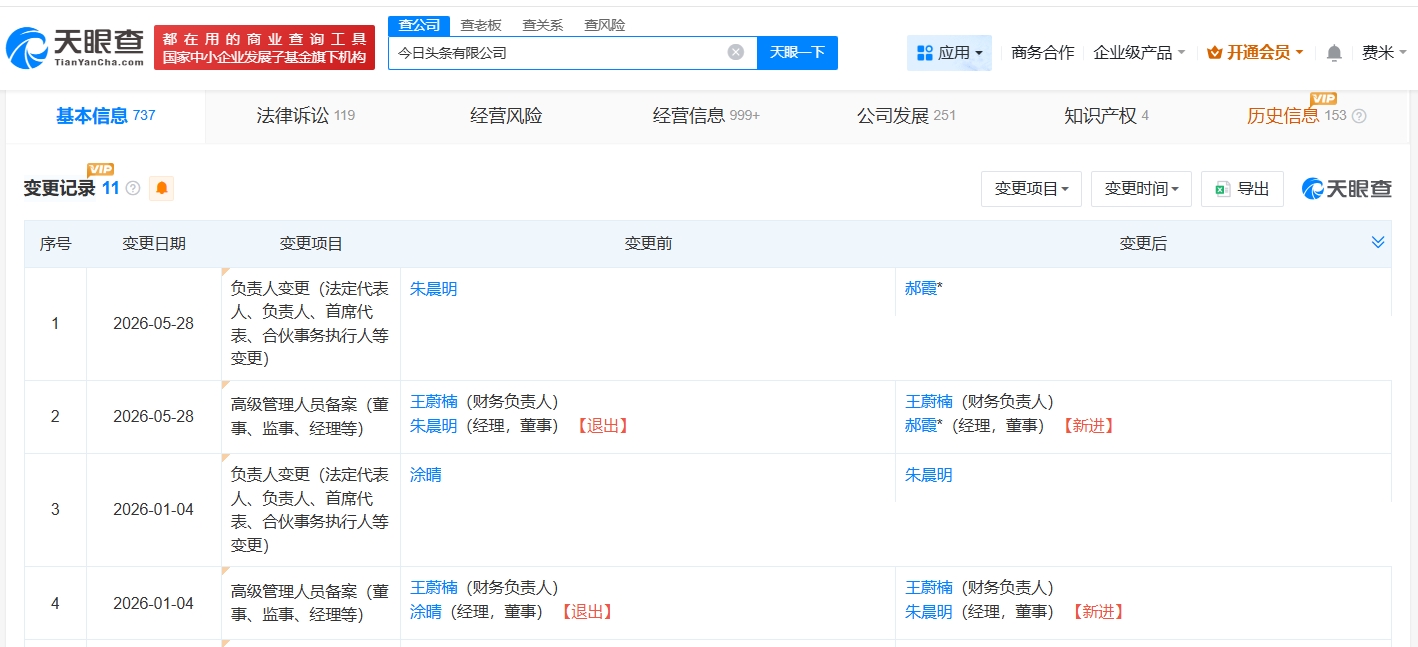Select the 查老板 search tab
This screenshot has width=1418, height=647.
[x=480, y=25]
